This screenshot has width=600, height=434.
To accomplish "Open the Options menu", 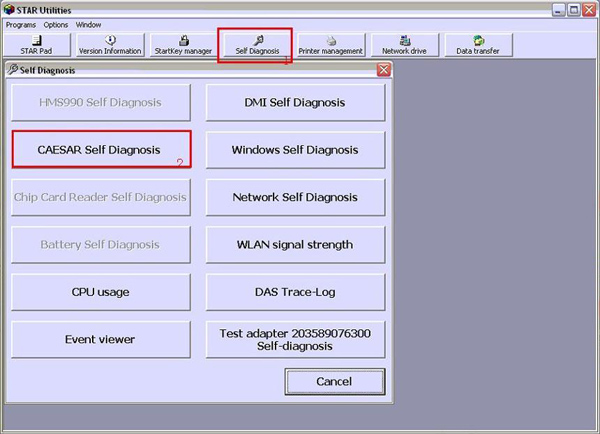I will (55, 25).
